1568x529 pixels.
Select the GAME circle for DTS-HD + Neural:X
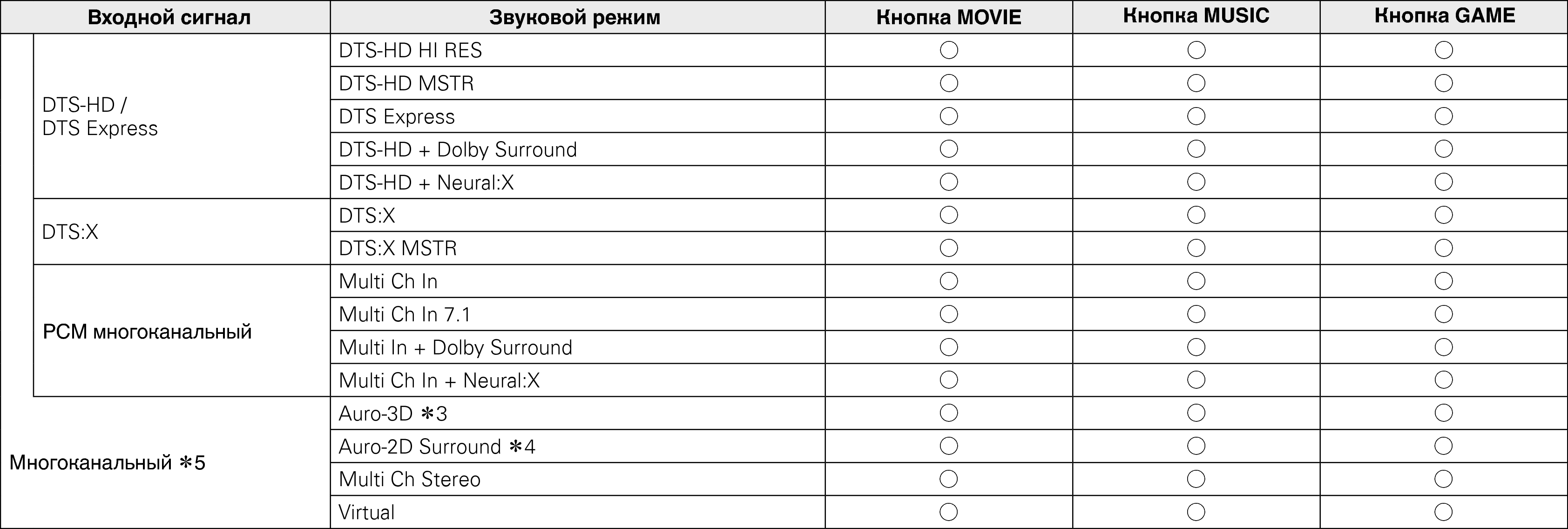[x=1443, y=182]
